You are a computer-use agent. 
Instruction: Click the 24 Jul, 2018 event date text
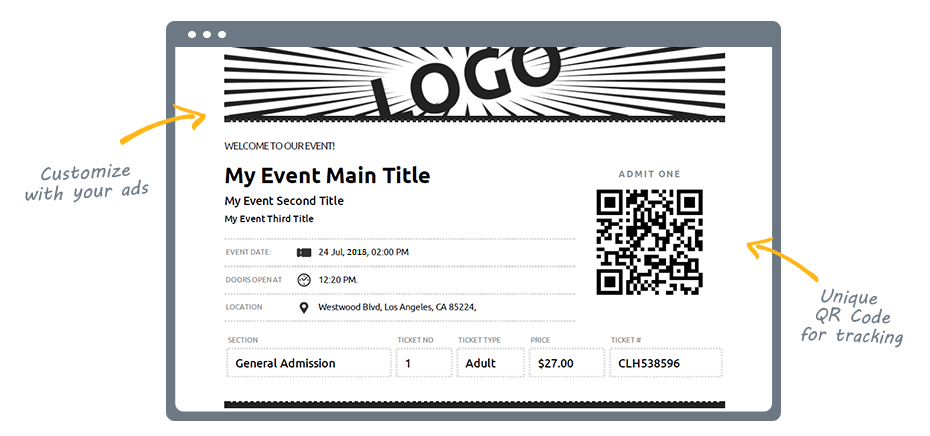click(364, 252)
